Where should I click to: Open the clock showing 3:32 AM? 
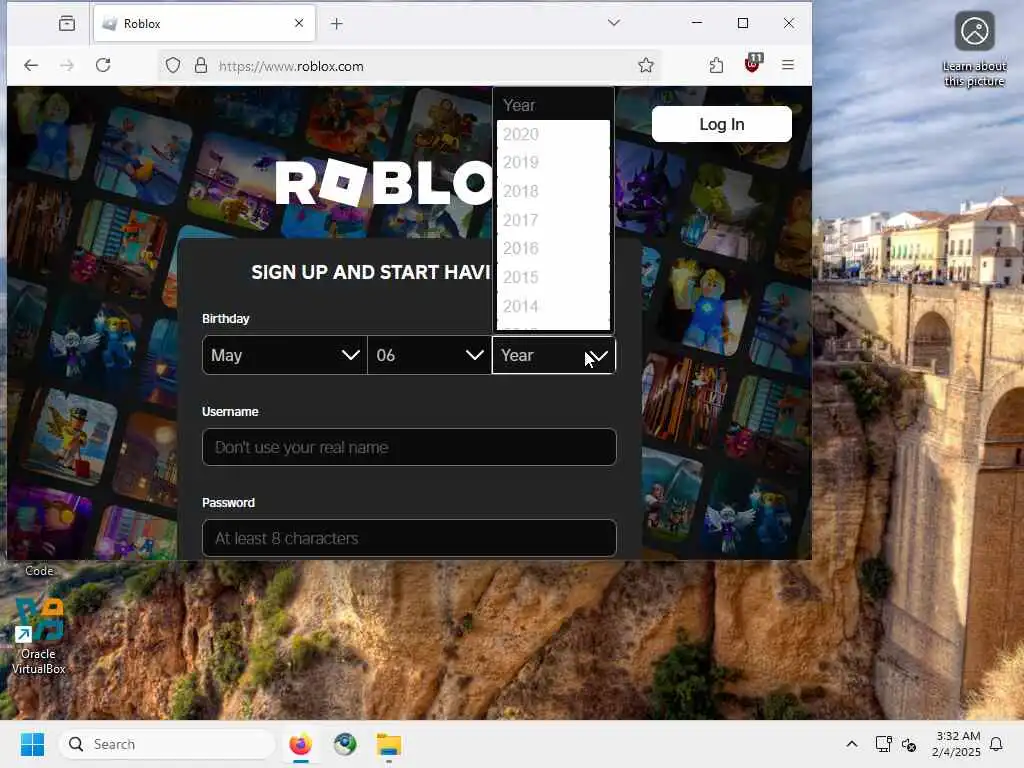tap(956, 744)
